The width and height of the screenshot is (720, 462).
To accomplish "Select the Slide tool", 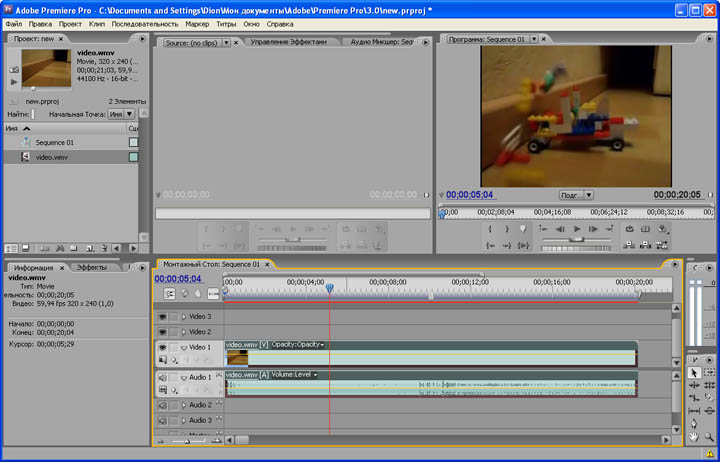I will [x=709, y=411].
